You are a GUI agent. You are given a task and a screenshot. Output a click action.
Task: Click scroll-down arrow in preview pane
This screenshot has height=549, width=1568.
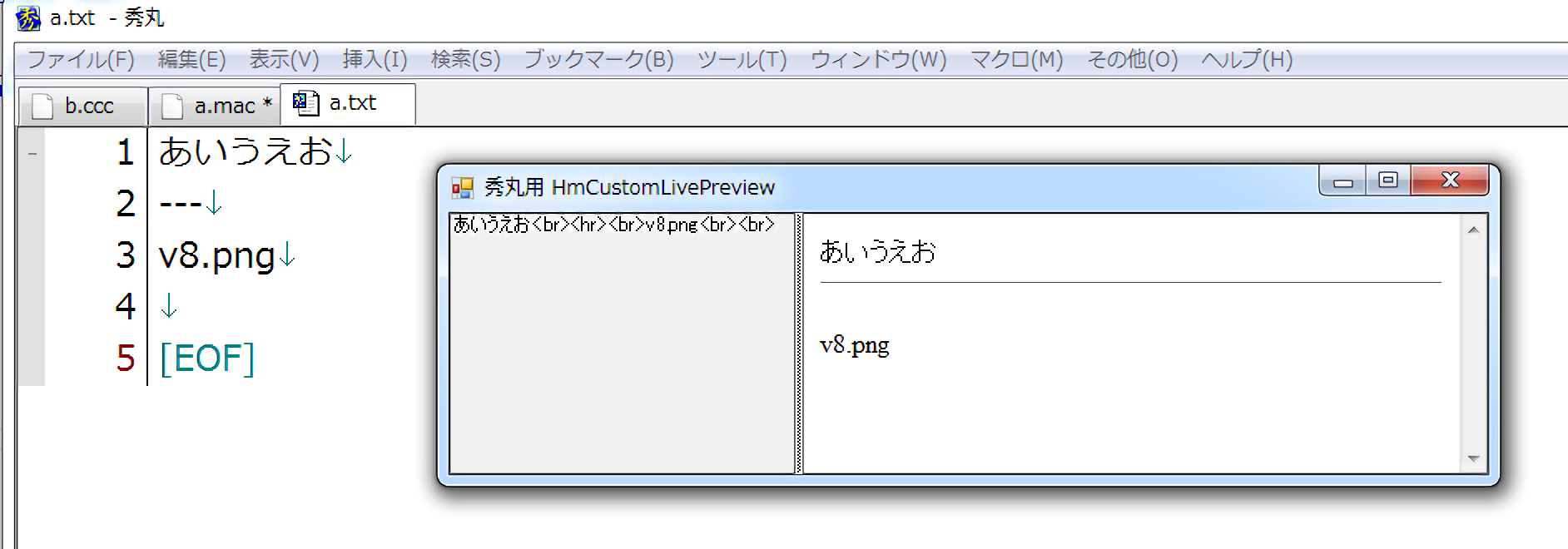point(1473,459)
